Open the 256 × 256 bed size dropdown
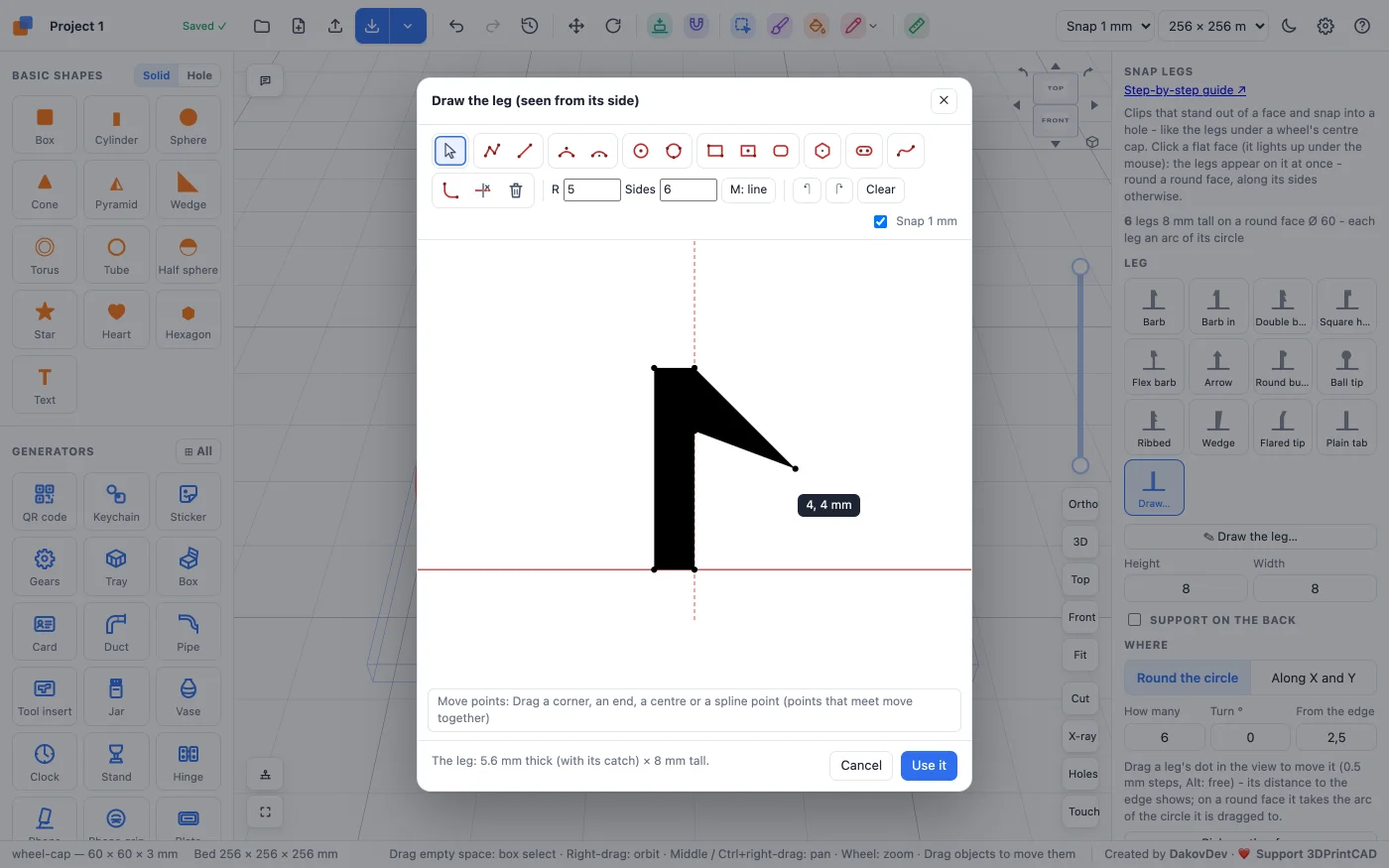The height and width of the screenshot is (868, 1389). pos(1213,26)
